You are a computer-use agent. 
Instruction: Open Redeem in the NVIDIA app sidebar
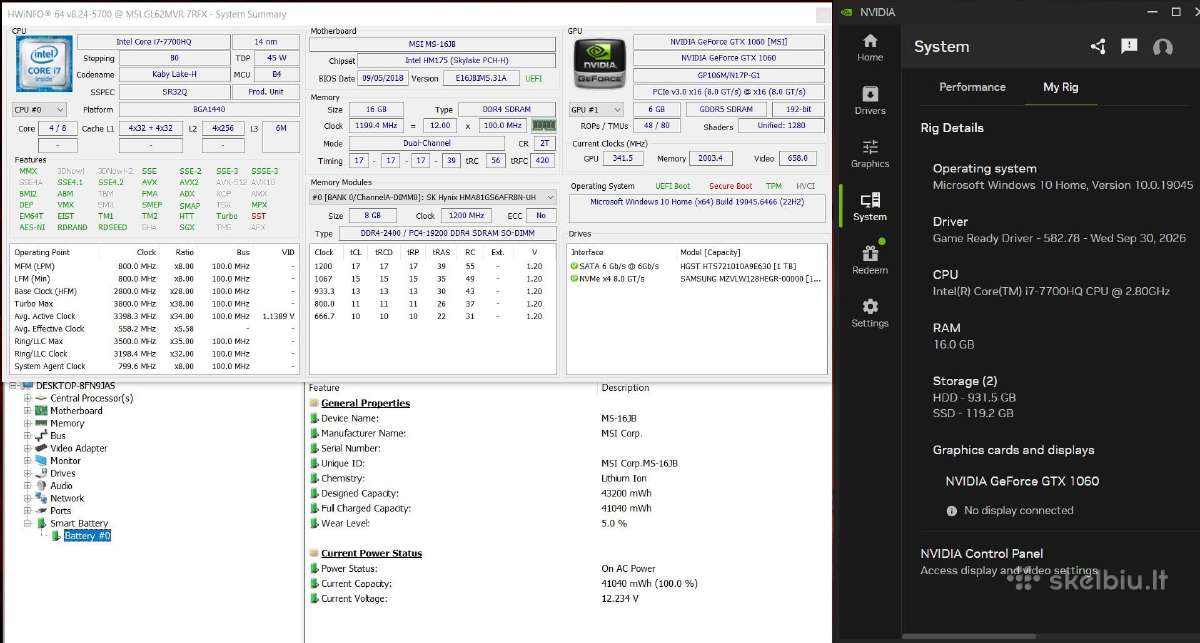[870, 259]
